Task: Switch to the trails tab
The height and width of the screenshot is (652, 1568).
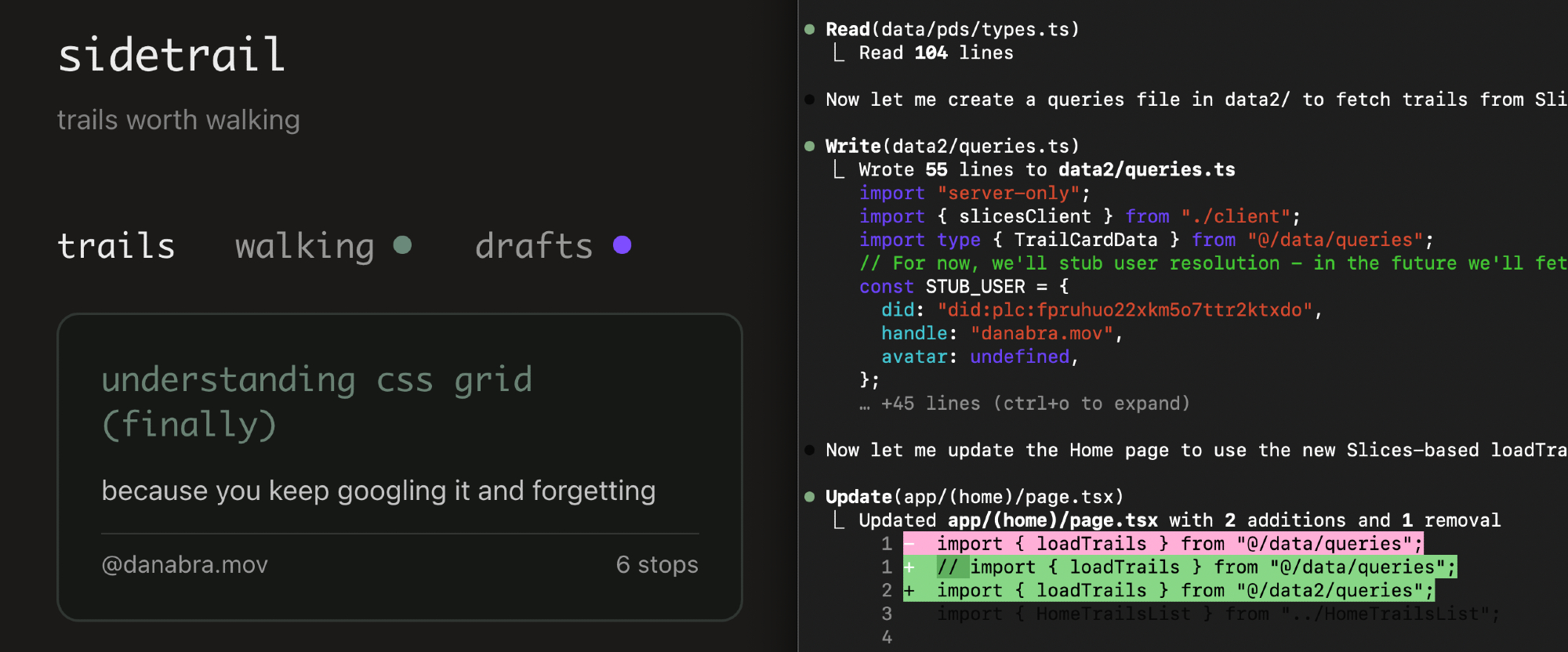Action: pos(116,246)
